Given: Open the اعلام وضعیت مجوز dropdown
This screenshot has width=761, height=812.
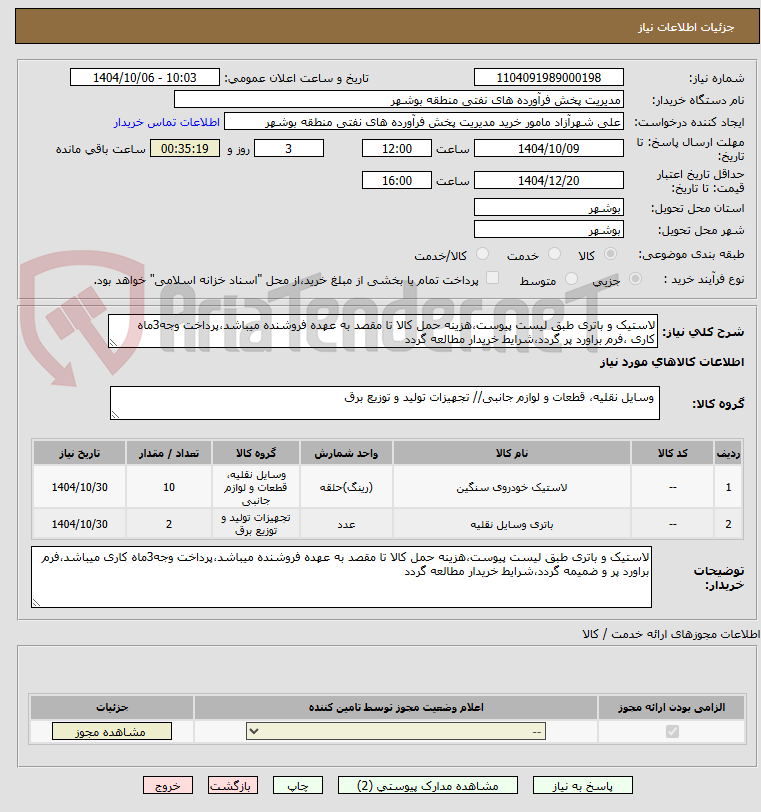Looking at the screenshot, I should point(396,732).
